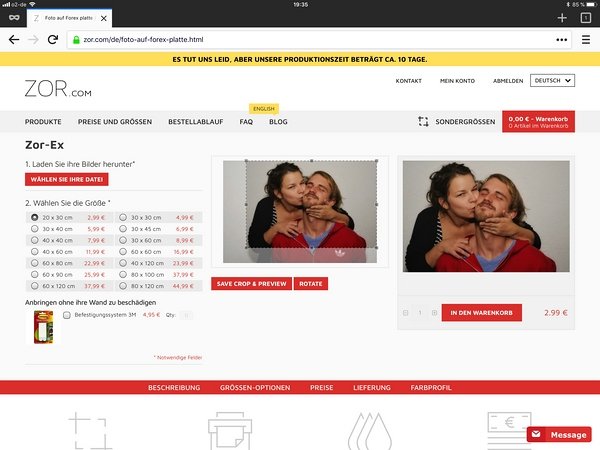Click the Message envelope icon
The height and width of the screenshot is (450, 600).
pos(536,434)
